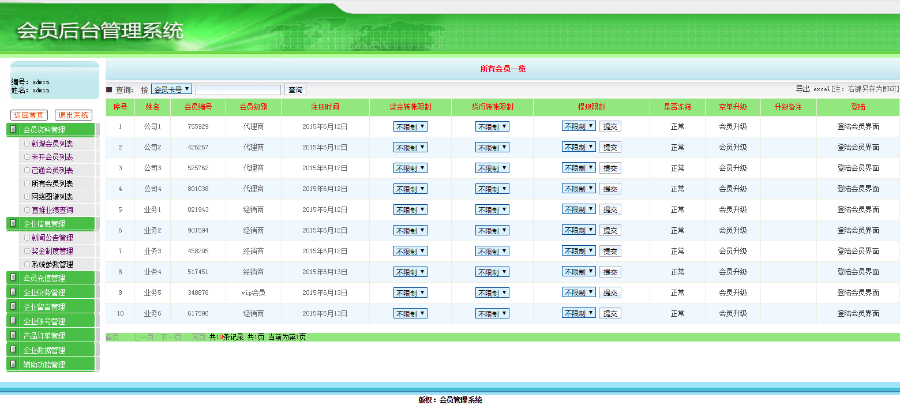This screenshot has height=405, width=900.
Task: Click the book icon beside 企业留言管理
Action: 13,306
